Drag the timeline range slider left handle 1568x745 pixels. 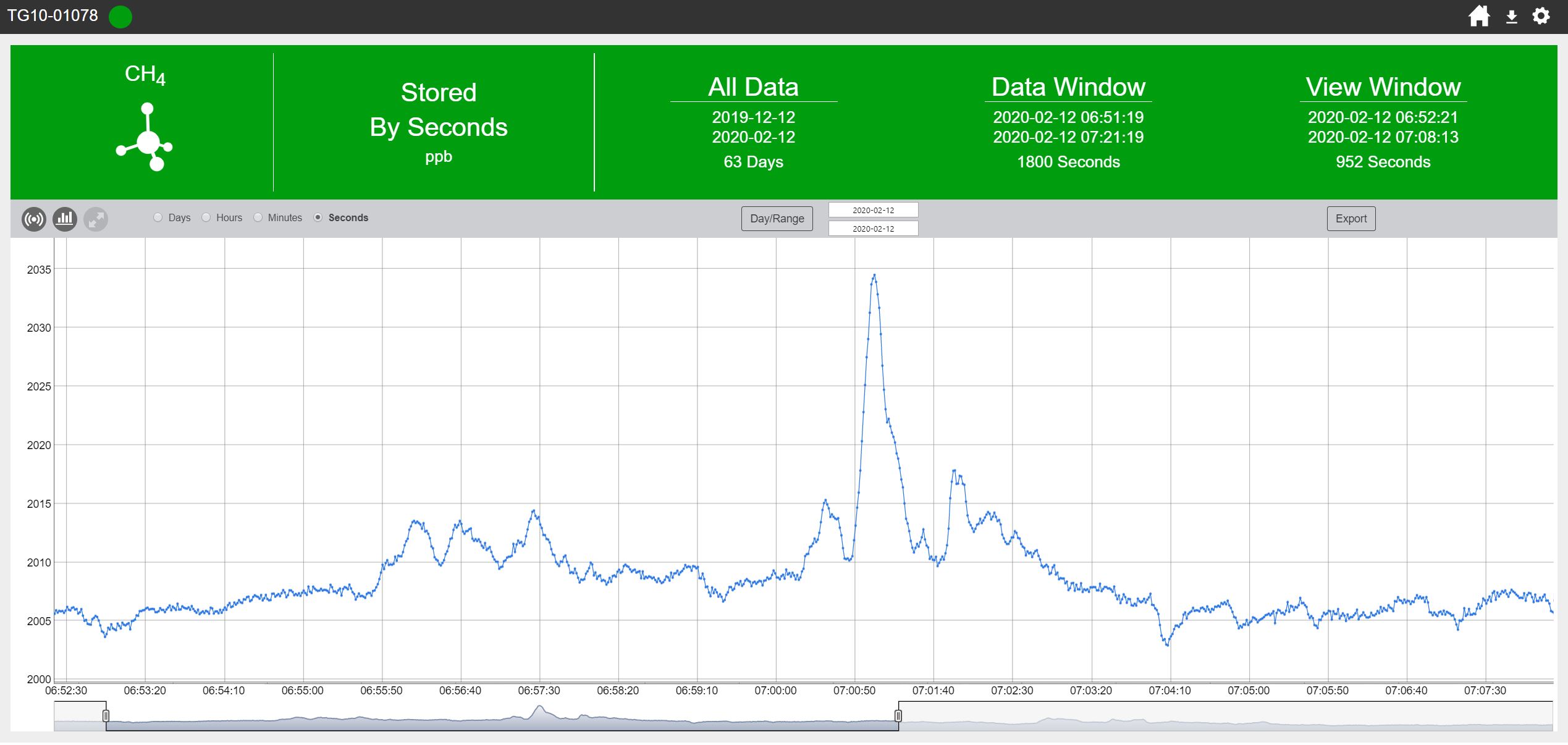click(x=108, y=718)
